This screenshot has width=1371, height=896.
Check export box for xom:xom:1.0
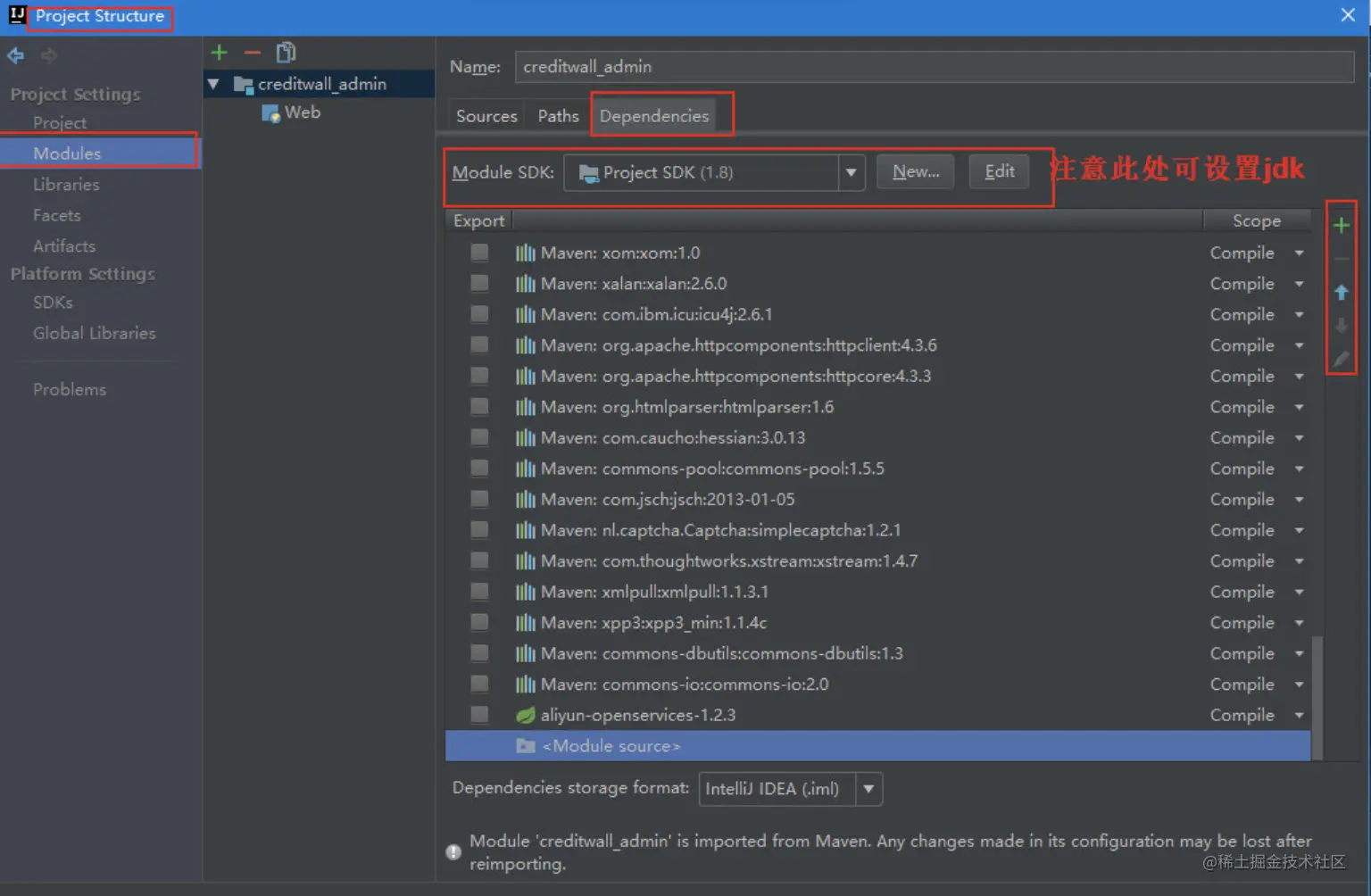[479, 253]
